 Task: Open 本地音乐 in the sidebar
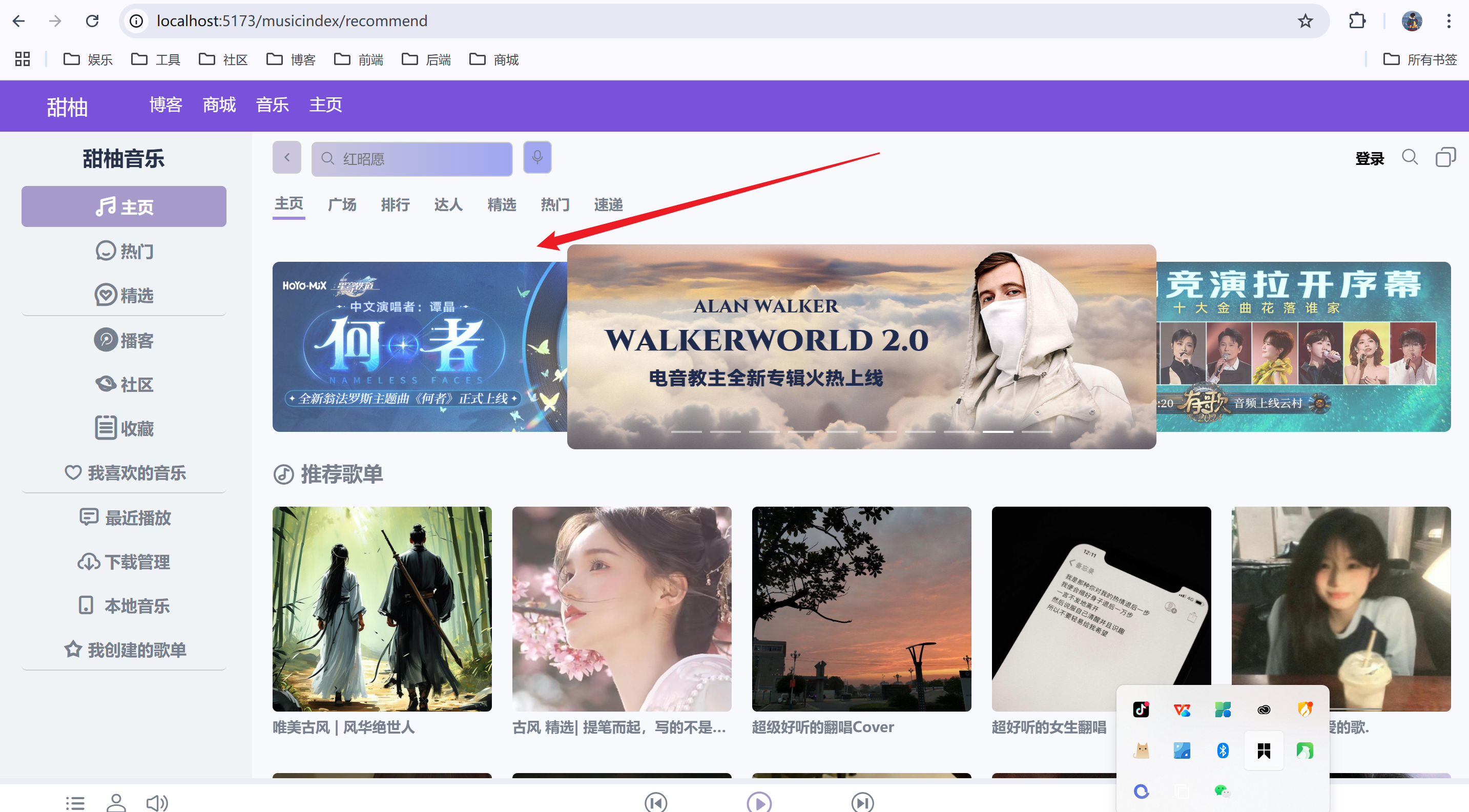(x=124, y=606)
